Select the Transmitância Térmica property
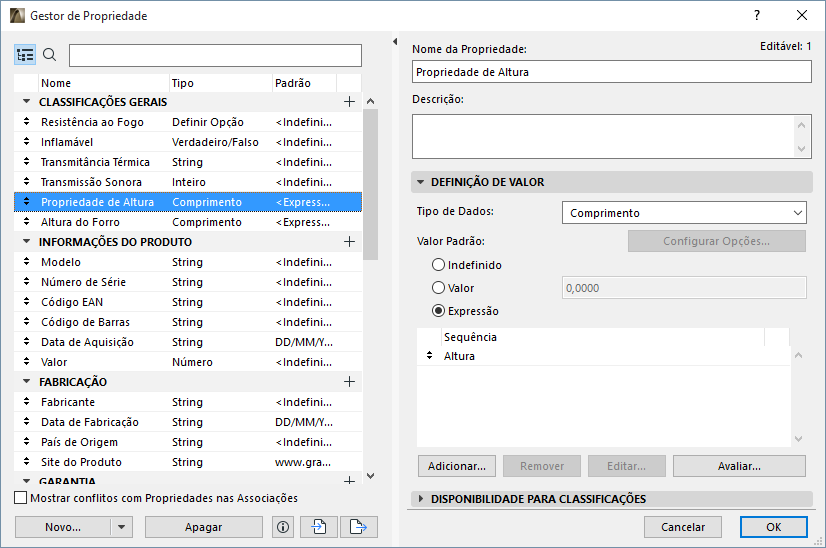 188,162
